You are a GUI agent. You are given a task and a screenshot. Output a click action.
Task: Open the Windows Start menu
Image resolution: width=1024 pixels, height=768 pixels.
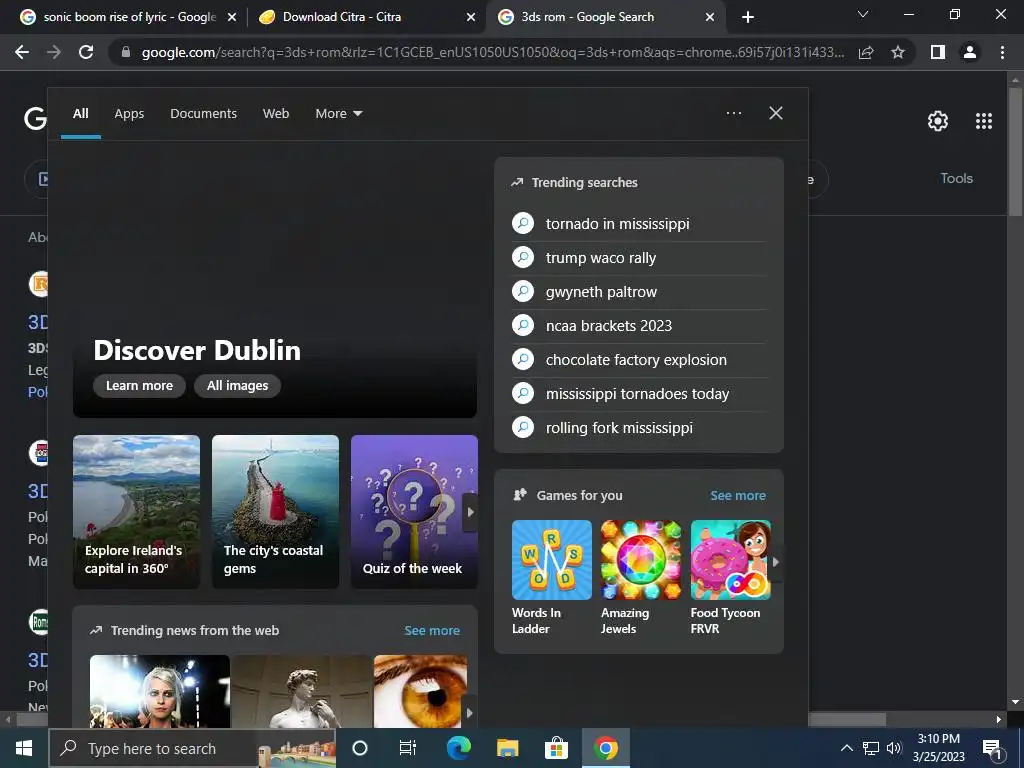[24, 748]
